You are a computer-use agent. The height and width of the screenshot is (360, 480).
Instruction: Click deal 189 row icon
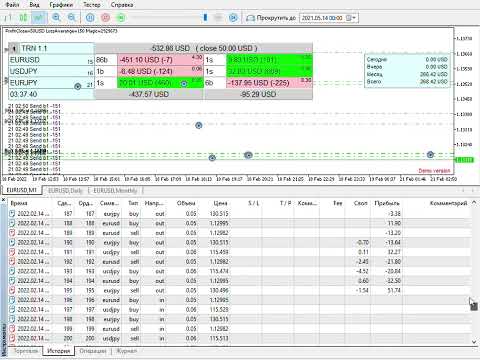[12, 233]
